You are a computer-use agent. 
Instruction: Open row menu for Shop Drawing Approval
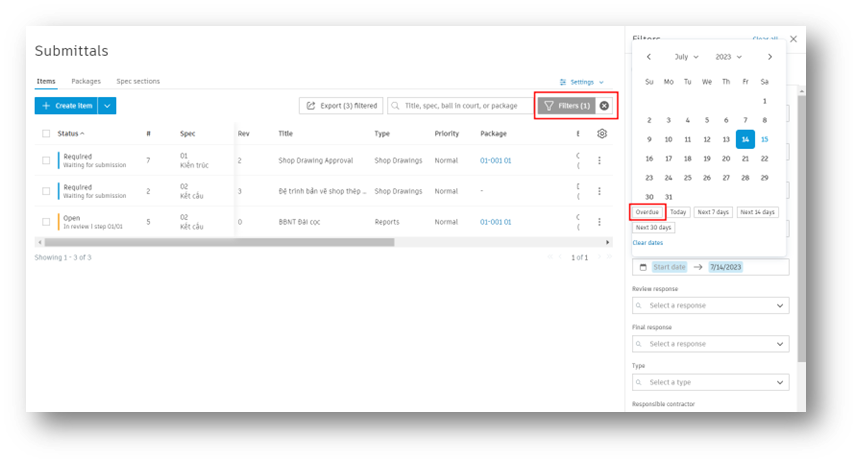click(x=599, y=160)
